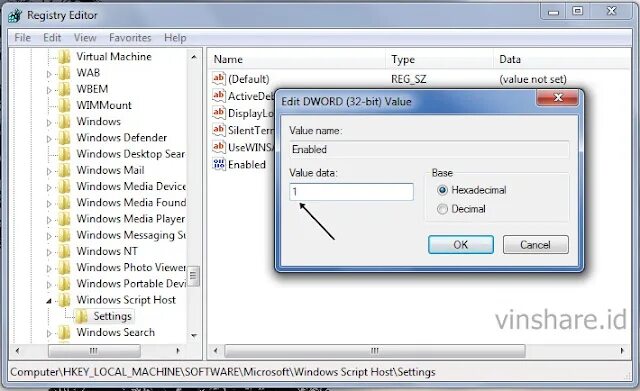Expand the WAB registry key

tap(49, 74)
